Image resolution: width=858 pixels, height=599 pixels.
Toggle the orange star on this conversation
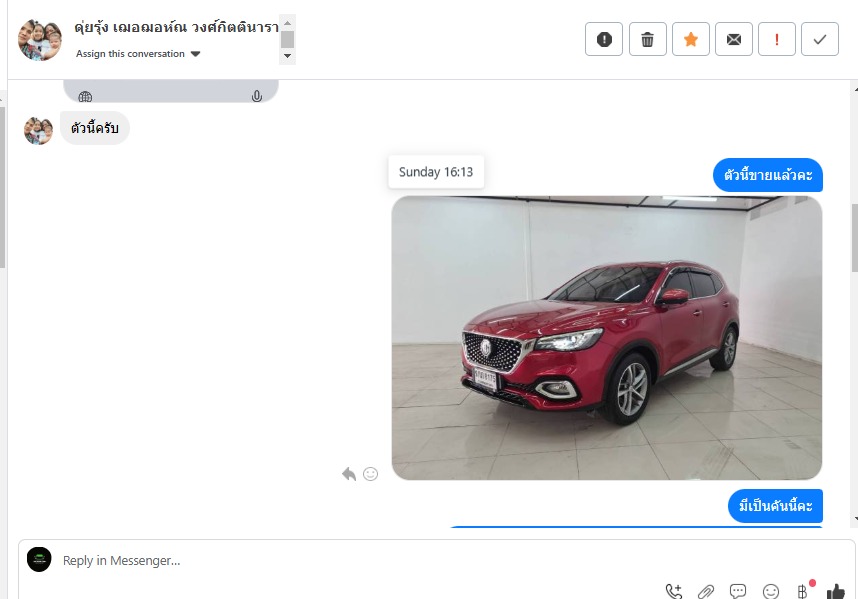[x=691, y=39]
